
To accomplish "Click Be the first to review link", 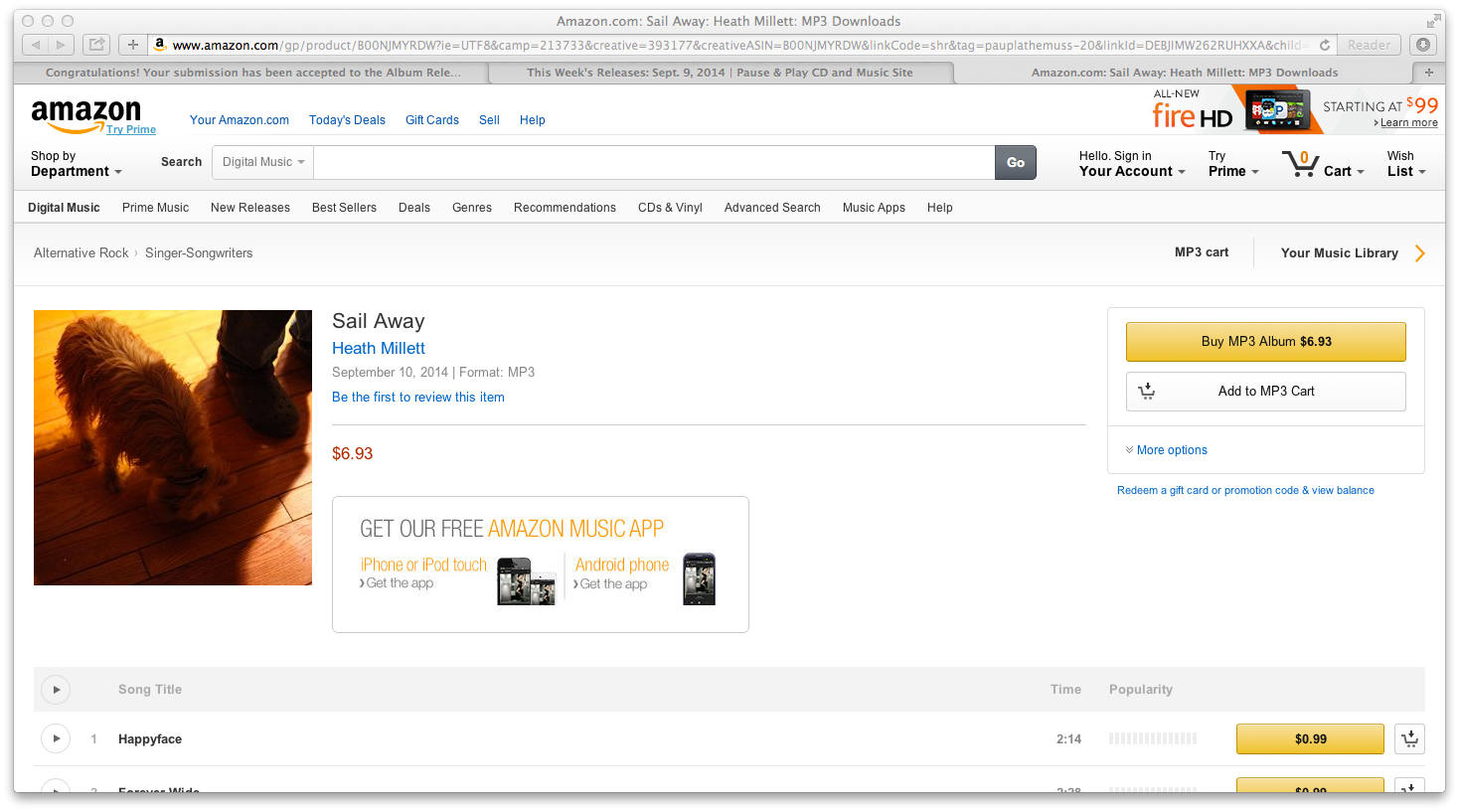I will (418, 397).
